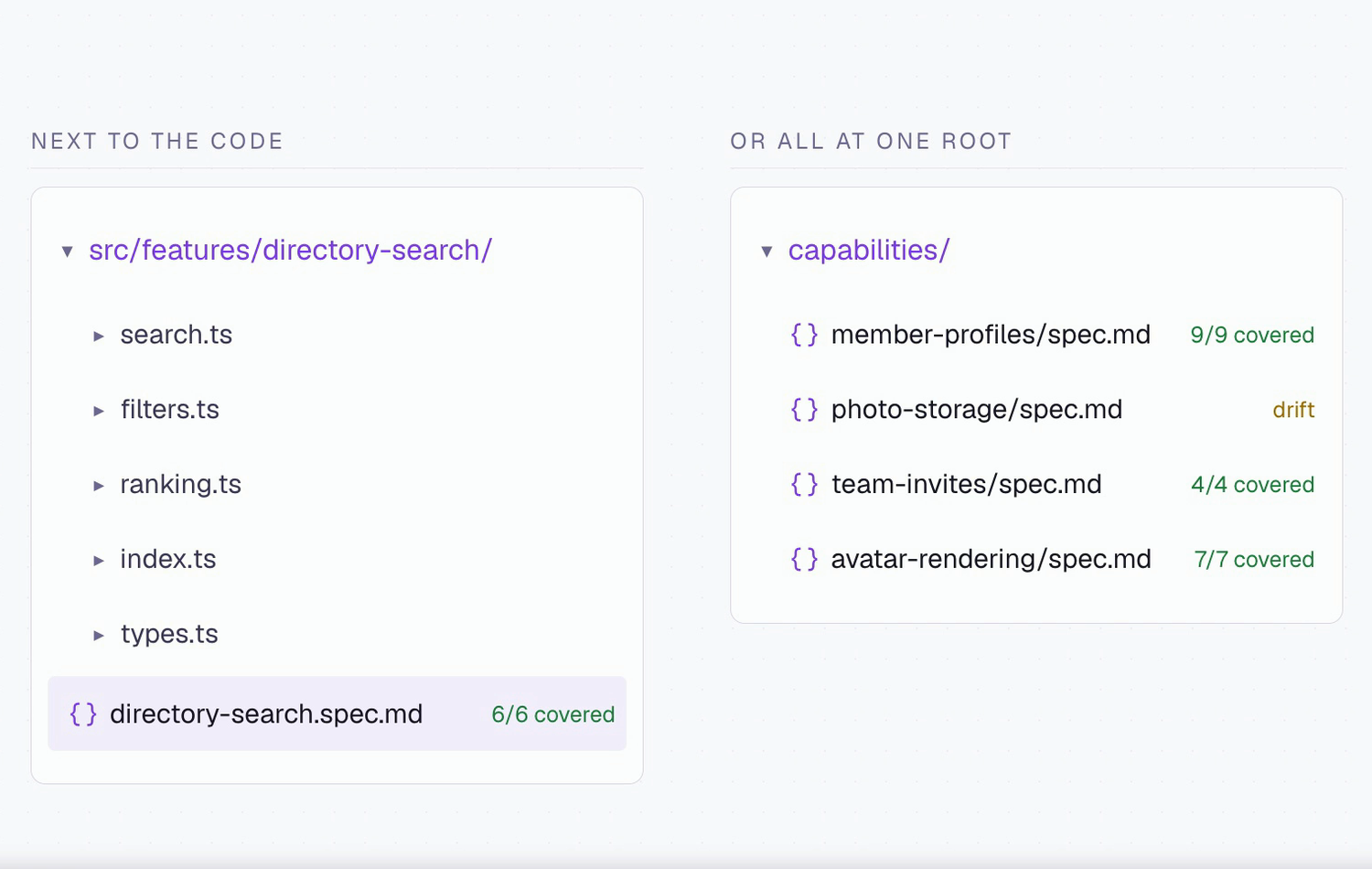The image size is (1372, 869).
Task: Expand the index.ts disclosure triangle
Action: tap(99, 560)
